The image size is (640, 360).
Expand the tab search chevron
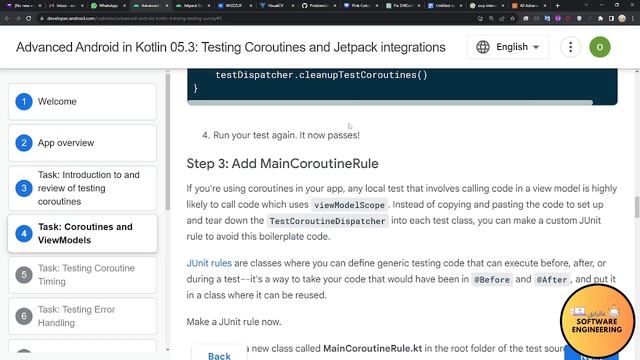[x=587, y=6]
